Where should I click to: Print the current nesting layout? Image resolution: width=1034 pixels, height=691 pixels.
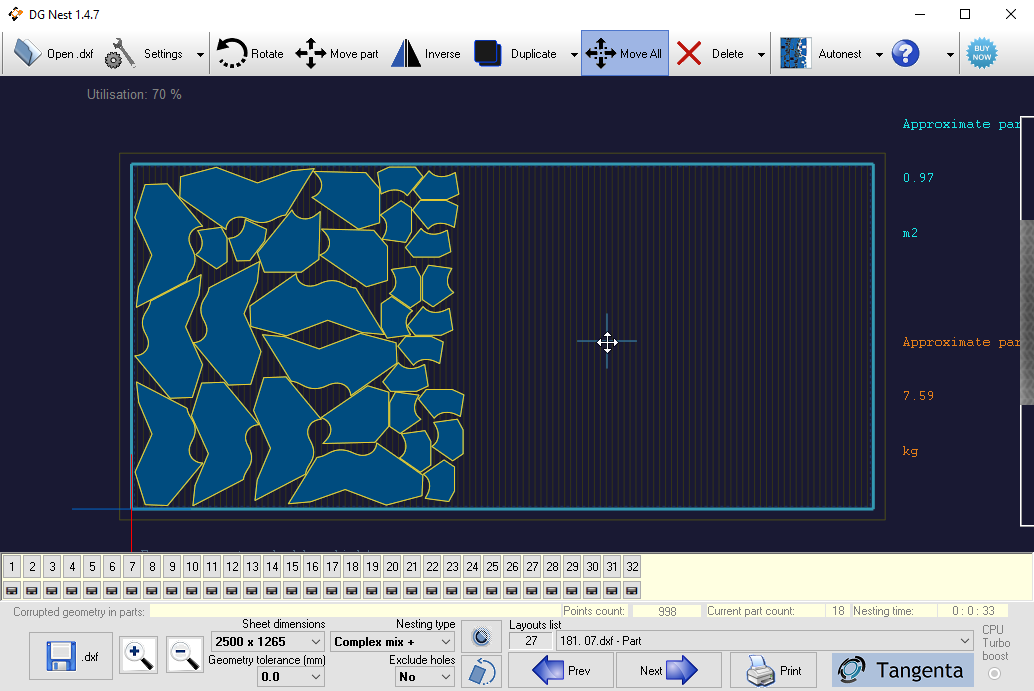772,670
